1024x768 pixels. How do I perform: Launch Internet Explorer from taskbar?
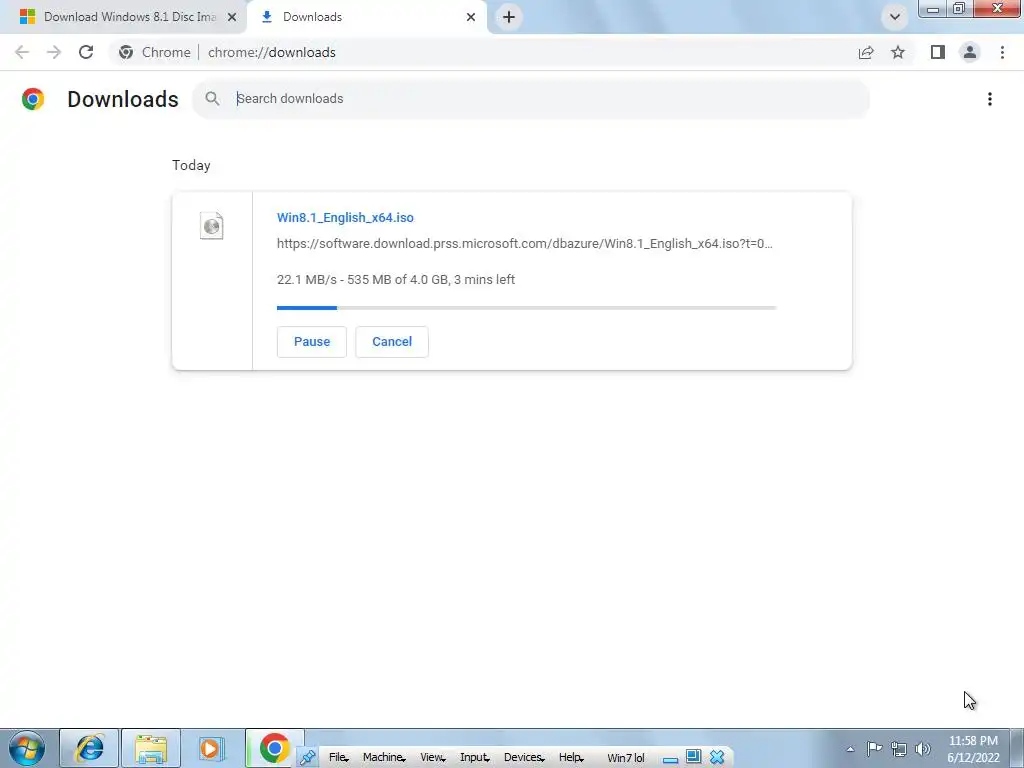(x=89, y=748)
